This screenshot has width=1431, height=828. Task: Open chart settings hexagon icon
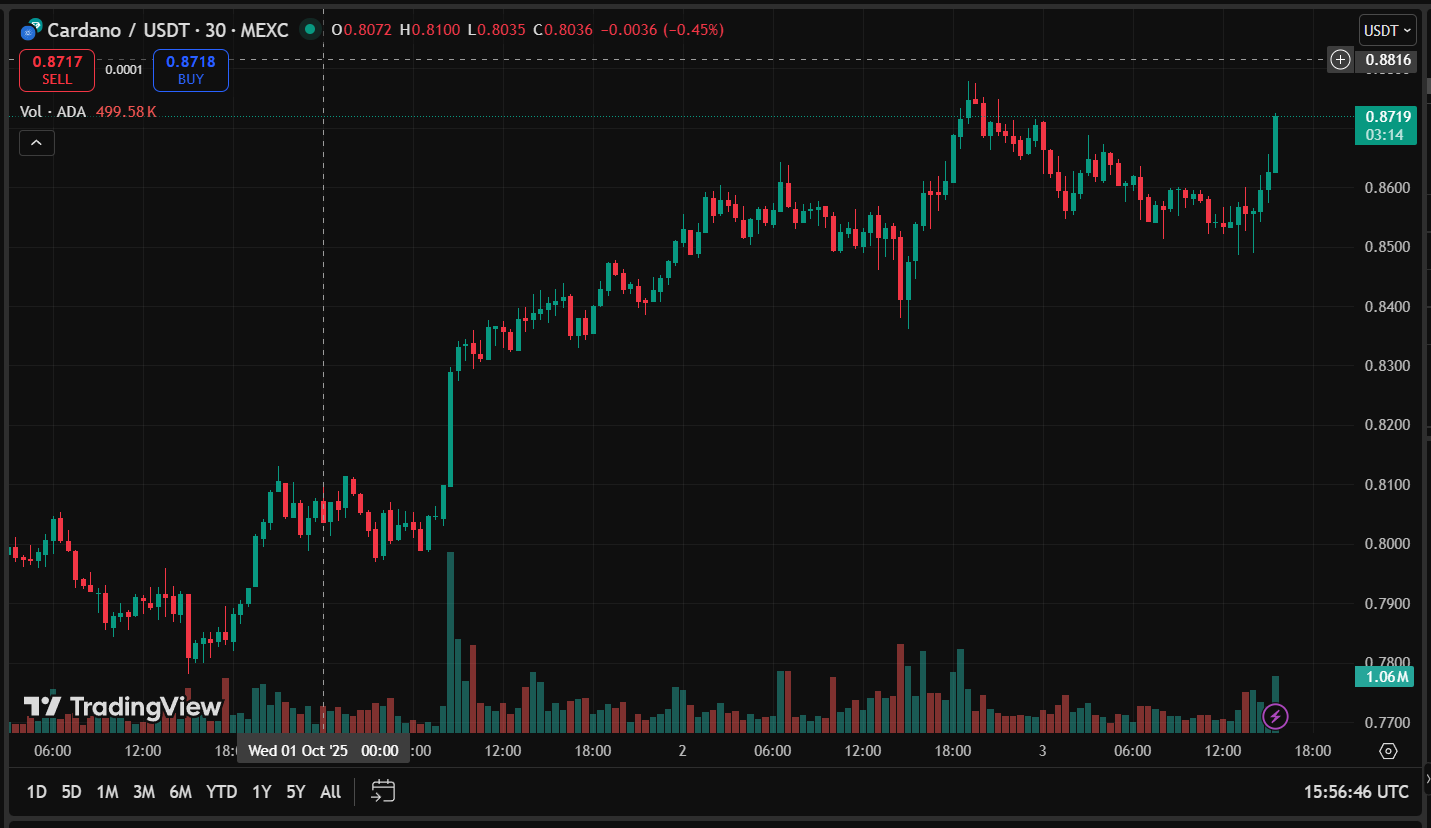tap(1388, 751)
